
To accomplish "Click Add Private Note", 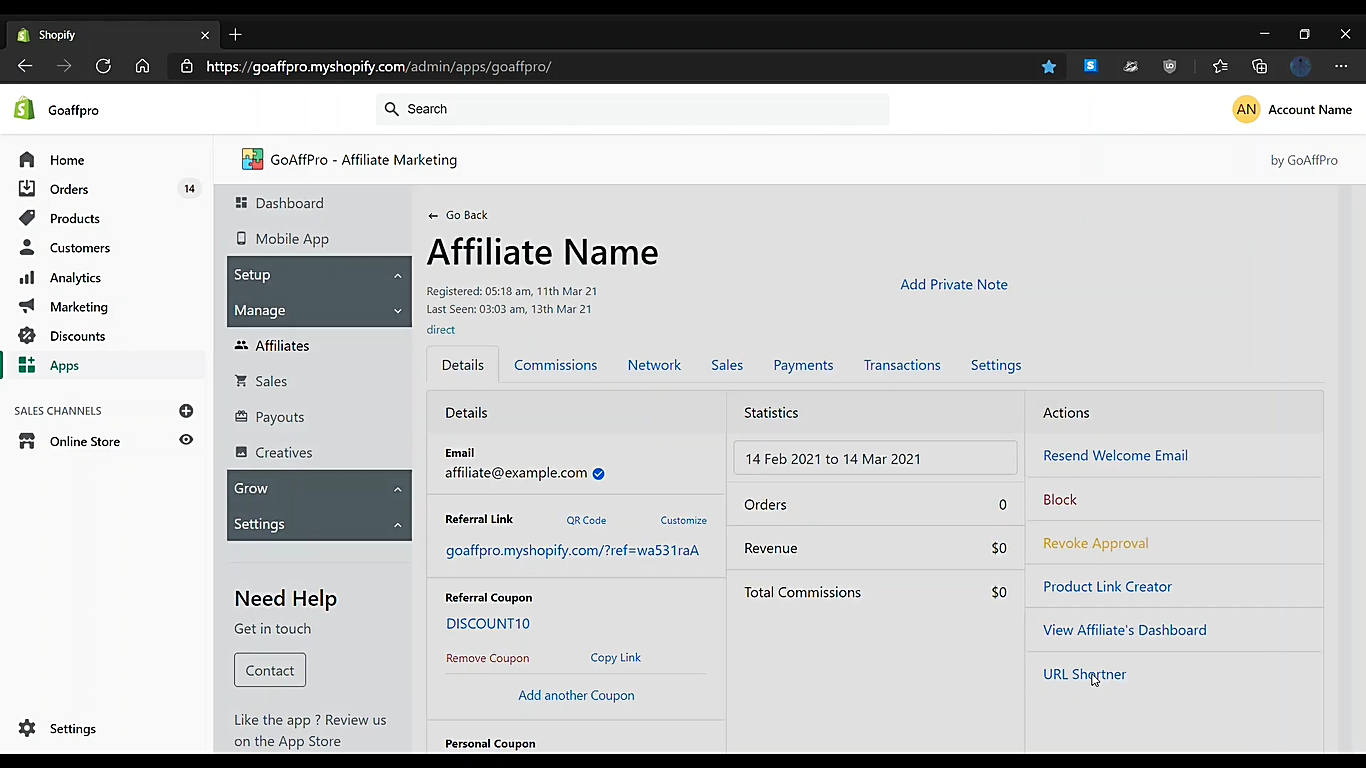I will [x=954, y=284].
